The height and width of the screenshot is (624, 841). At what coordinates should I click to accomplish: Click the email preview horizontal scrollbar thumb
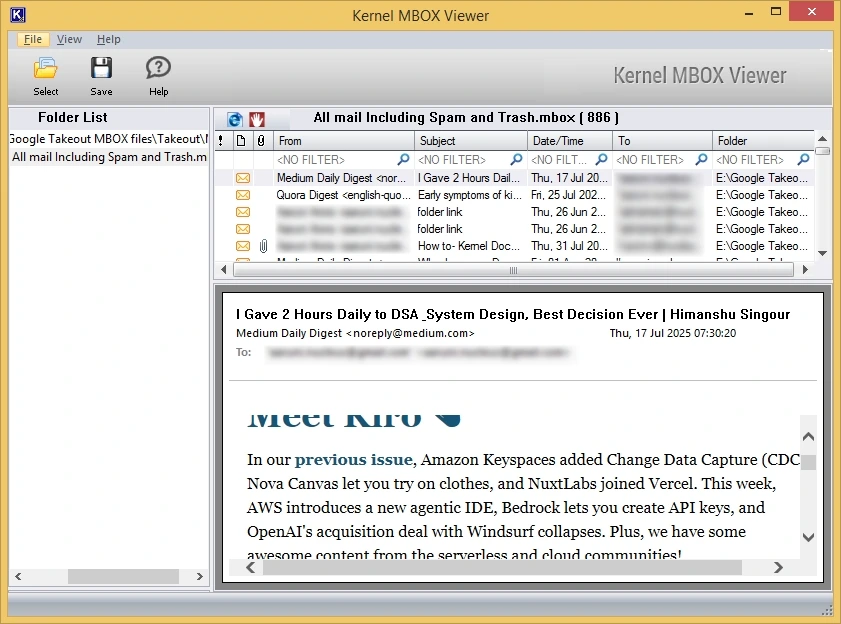502,567
